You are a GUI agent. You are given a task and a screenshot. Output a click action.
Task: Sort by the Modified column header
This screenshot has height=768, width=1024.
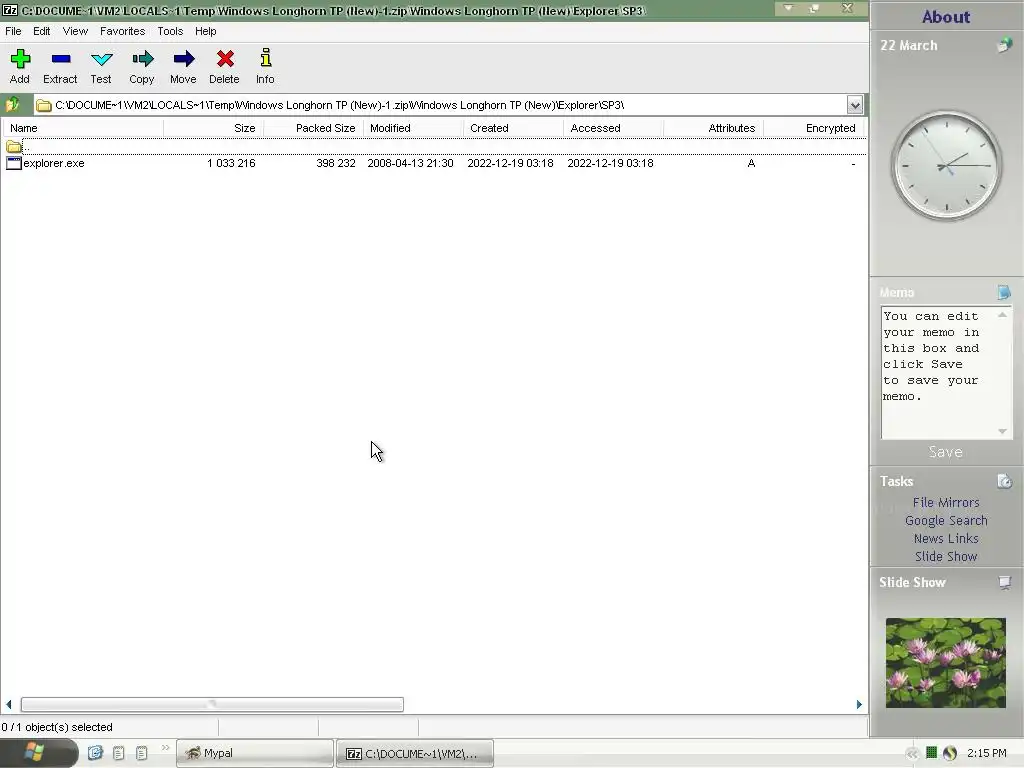coord(413,128)
